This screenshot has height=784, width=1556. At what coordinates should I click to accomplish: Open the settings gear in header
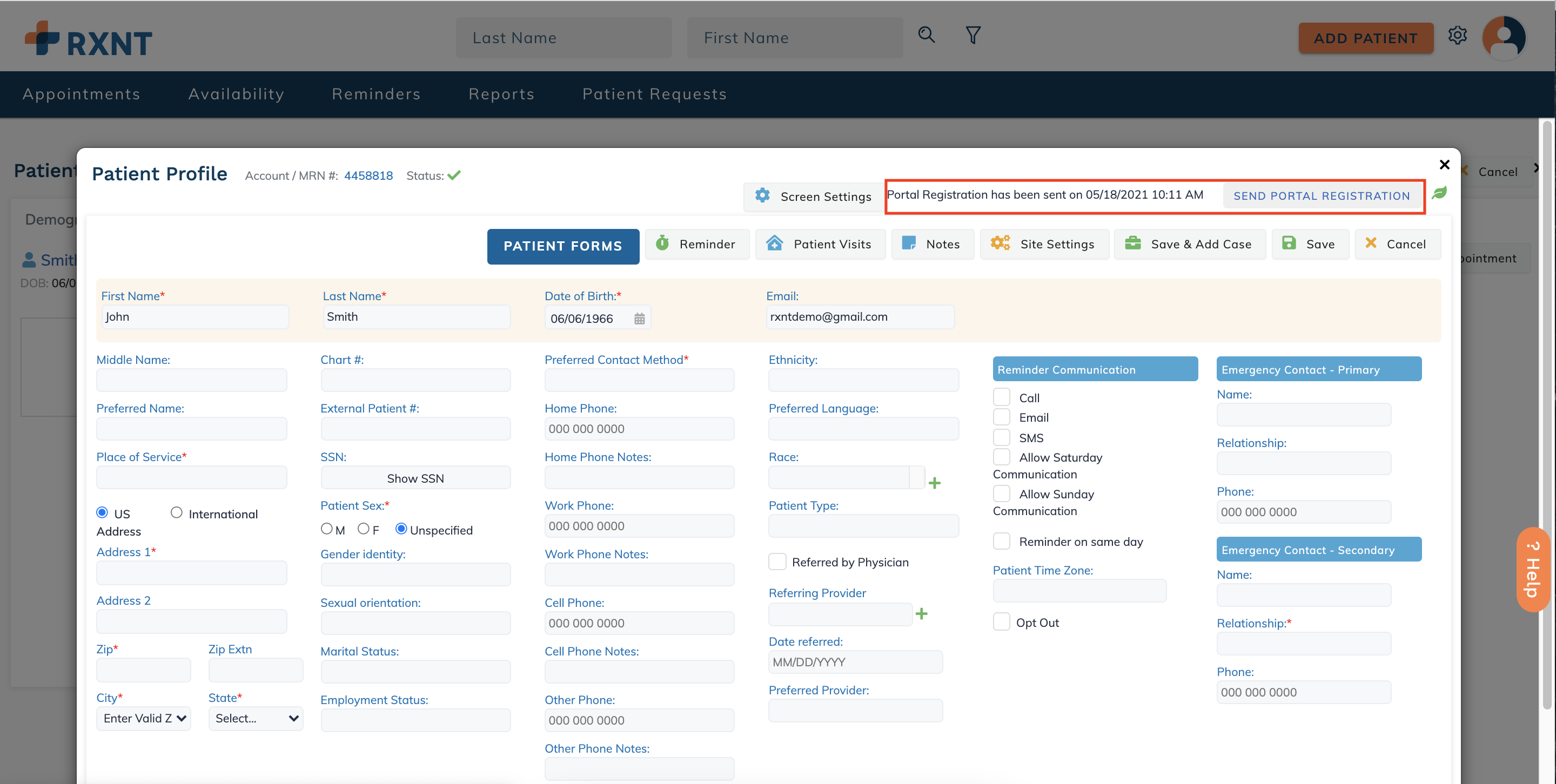pyautogui.click(x=1457, y=35)
